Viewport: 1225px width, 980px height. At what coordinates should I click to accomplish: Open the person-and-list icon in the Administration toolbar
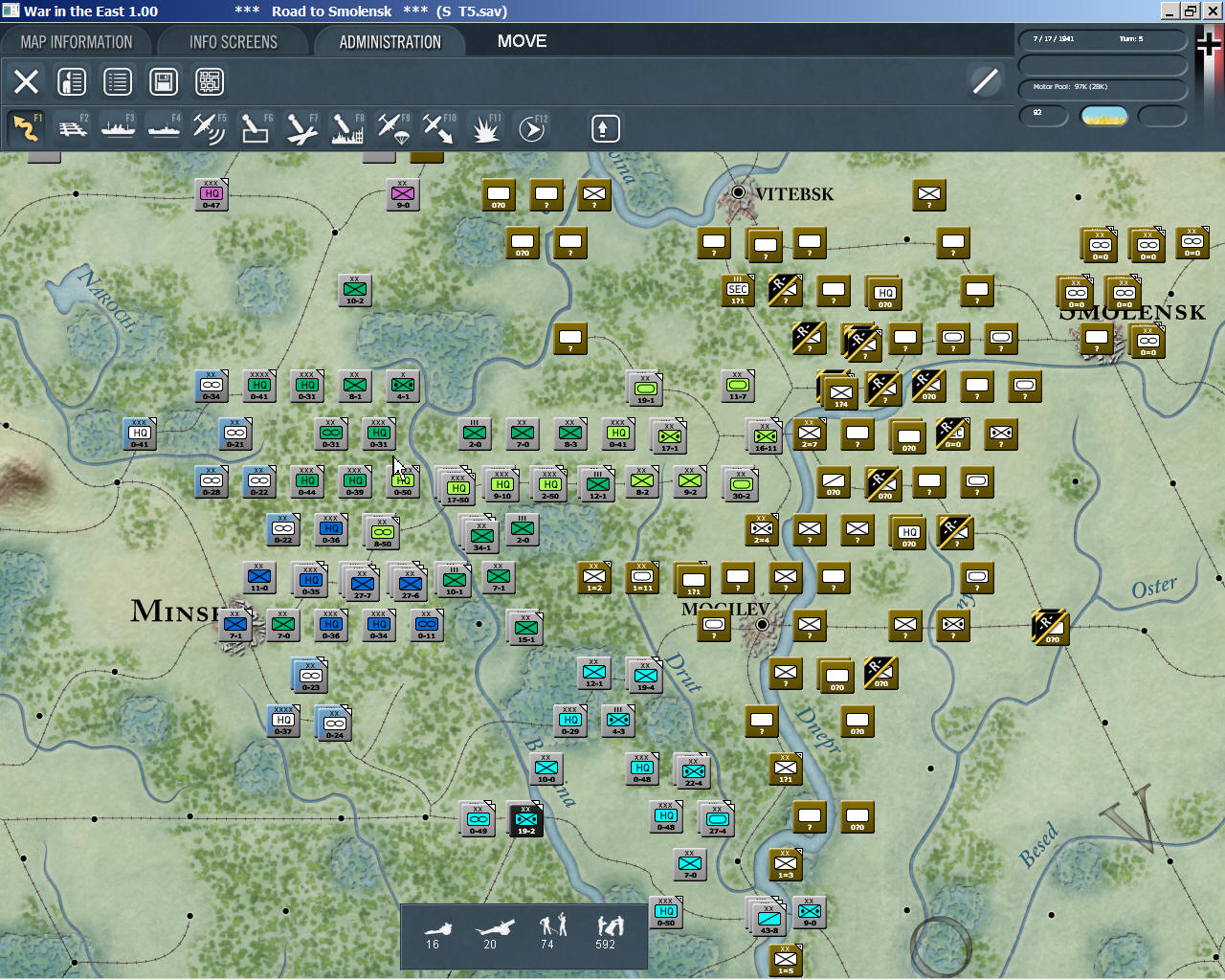72,81
